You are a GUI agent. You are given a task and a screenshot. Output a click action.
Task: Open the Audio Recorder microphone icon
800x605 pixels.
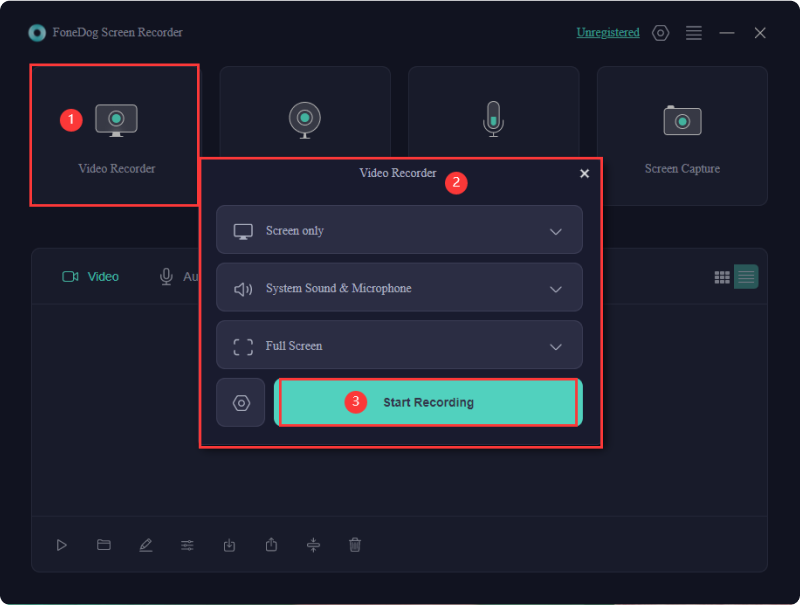[x=493, y=118]
